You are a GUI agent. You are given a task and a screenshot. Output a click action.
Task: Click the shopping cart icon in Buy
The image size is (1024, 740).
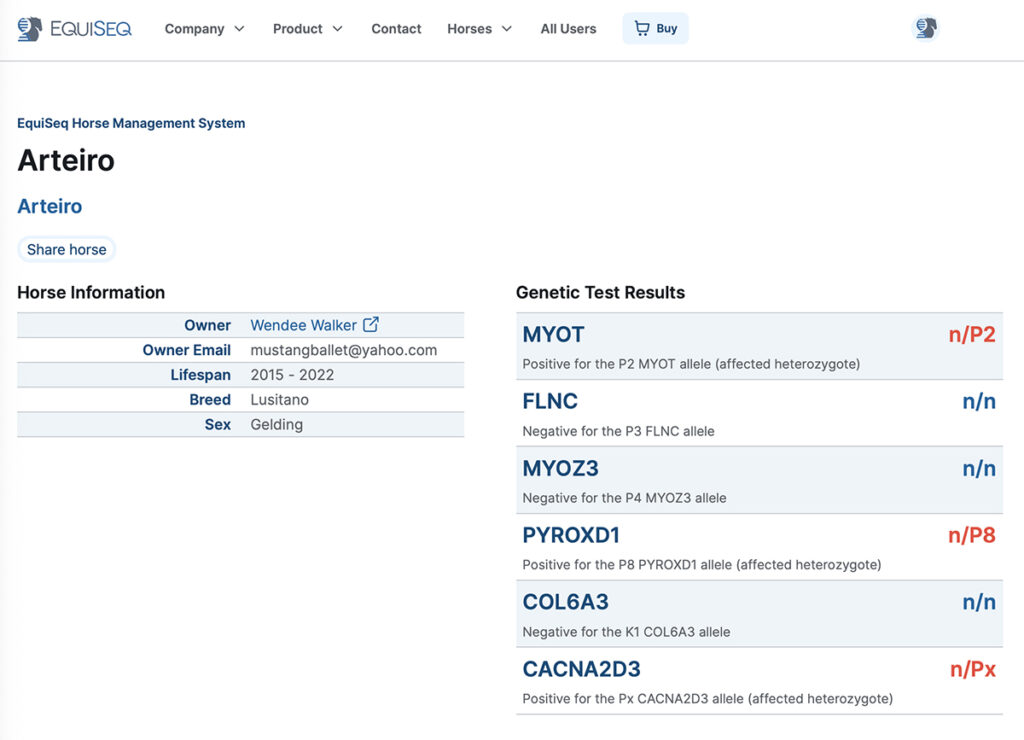(x=642, y=29)
